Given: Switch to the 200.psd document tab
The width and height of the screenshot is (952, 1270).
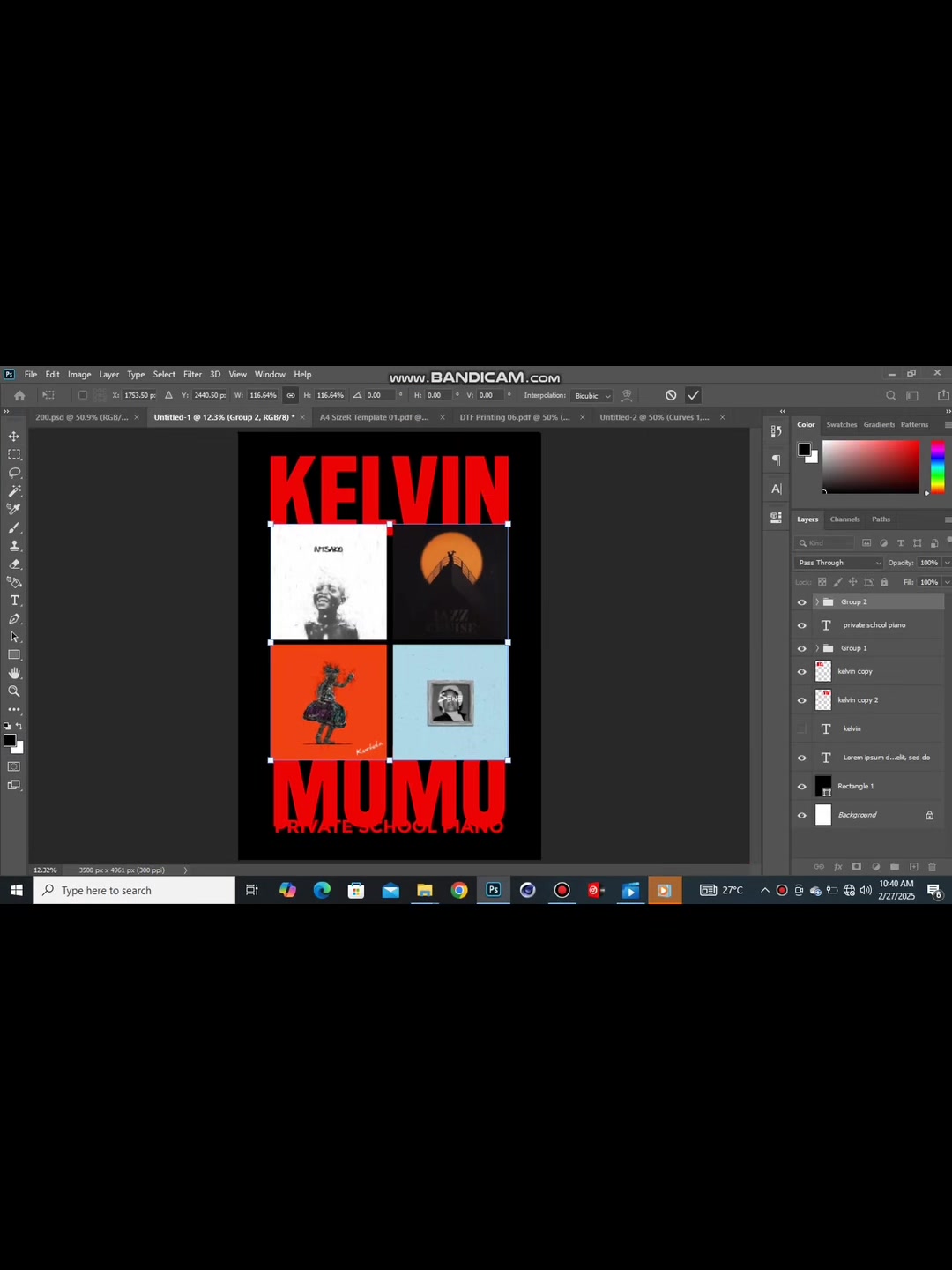Looking at the screenshot, I should (82, 417).
